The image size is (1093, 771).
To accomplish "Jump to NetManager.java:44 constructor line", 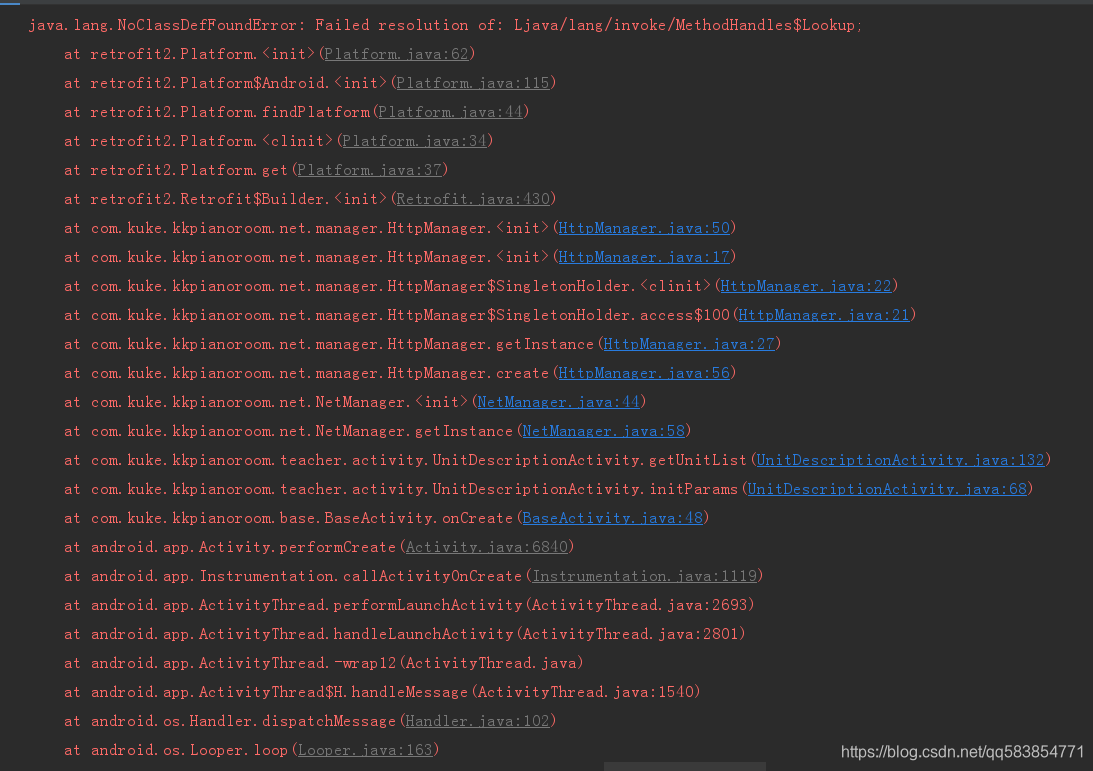I will 557,402.
